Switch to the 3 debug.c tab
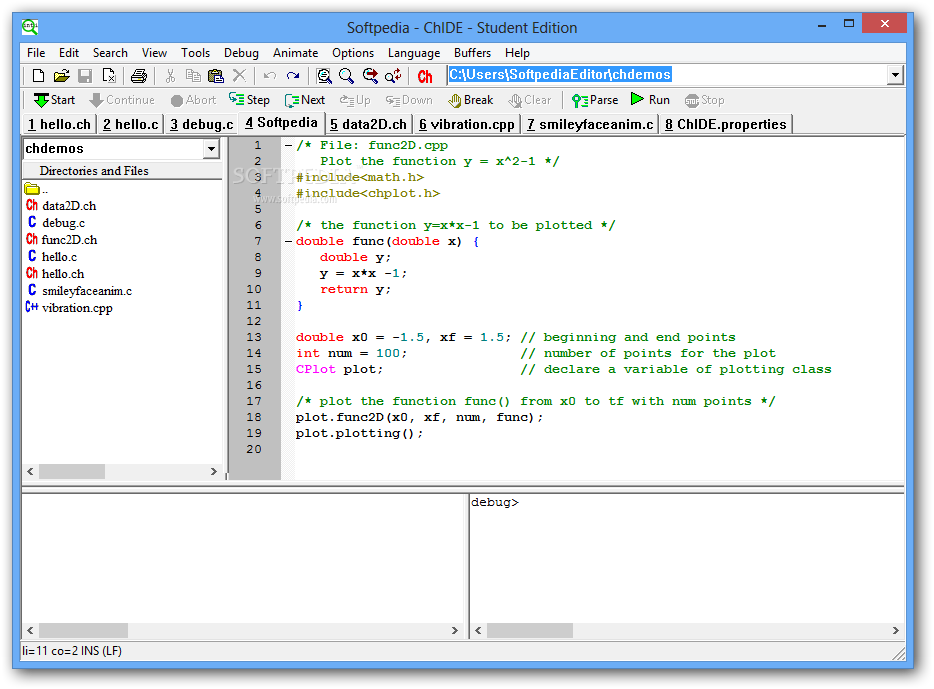The height and width of the screenshot is (689, 934). point(201,124)
